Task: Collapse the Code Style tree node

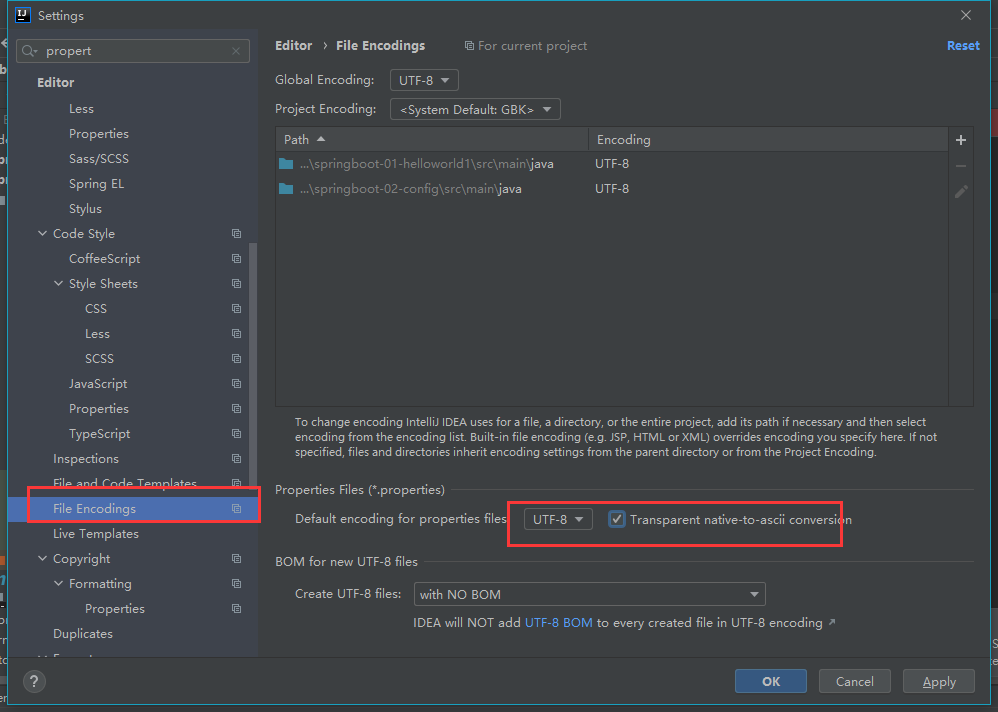Action: coord(43,234)
